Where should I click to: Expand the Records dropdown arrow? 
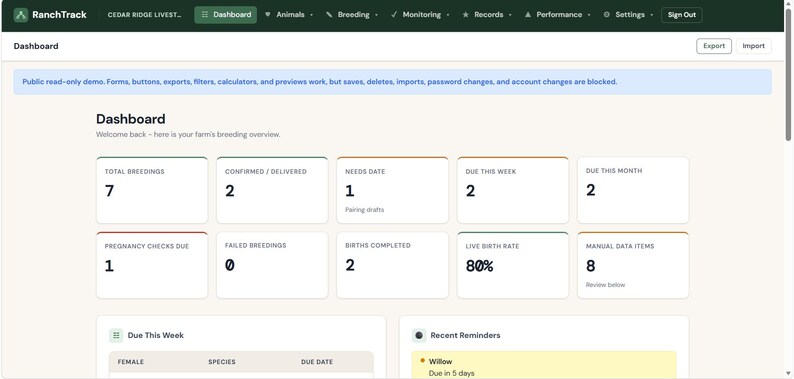coord(510,15)
